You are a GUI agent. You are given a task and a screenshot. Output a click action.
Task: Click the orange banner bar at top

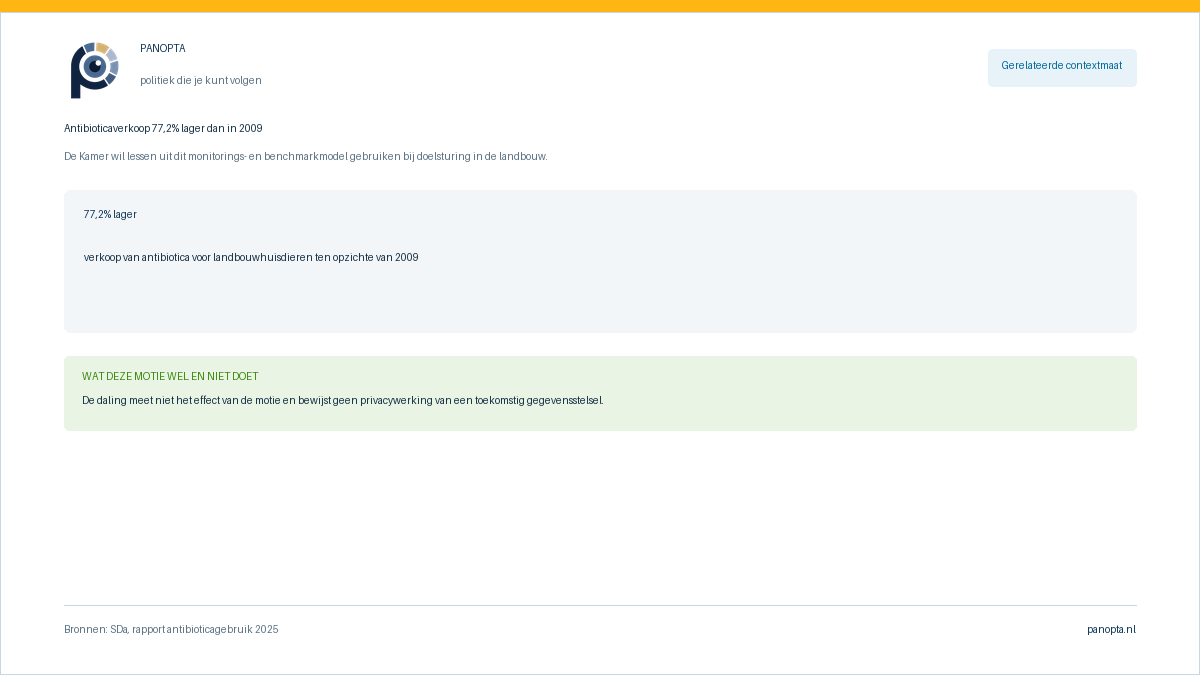pyautogui.click(x=600, y=6)
